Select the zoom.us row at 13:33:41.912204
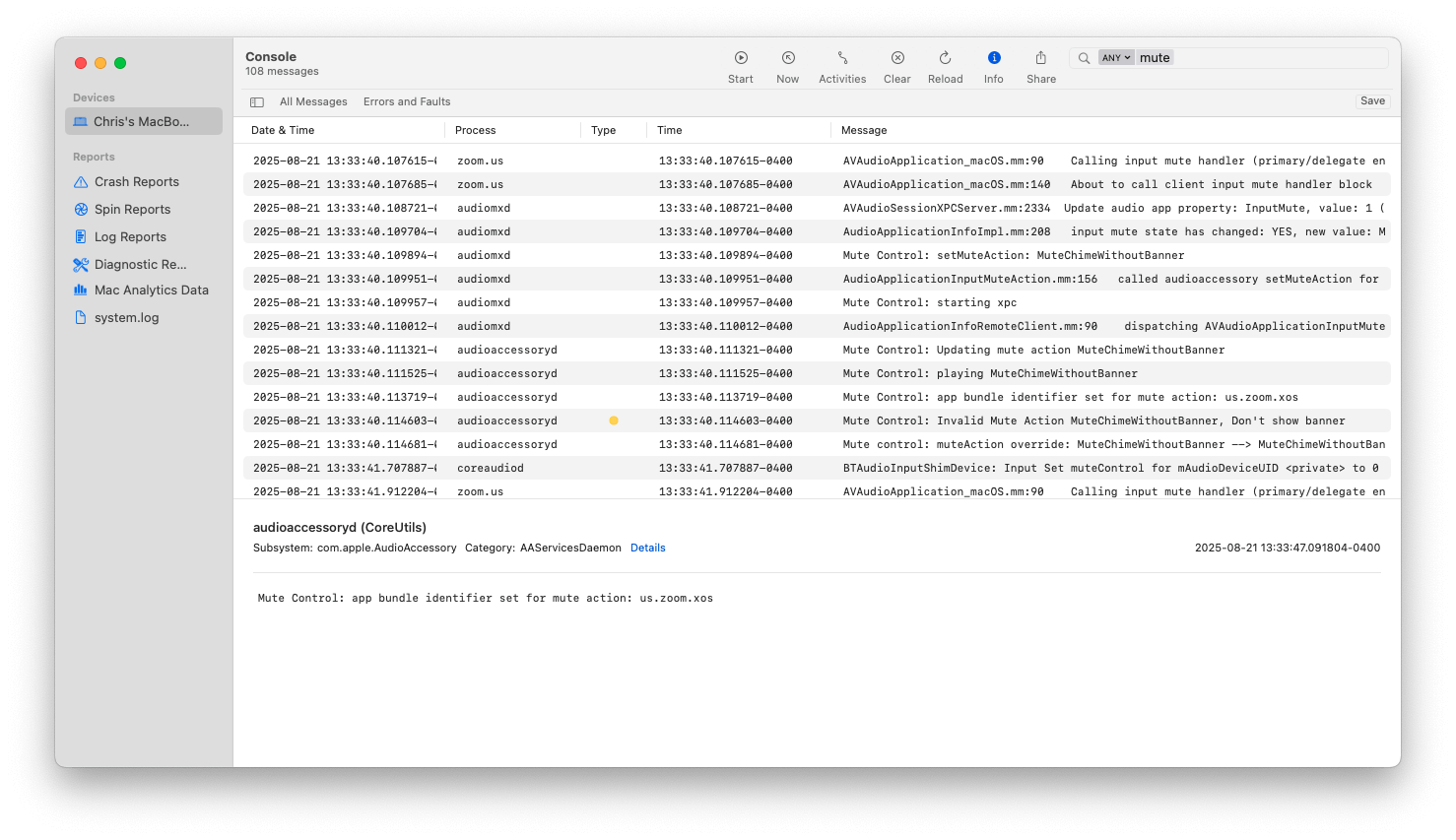The height and width of the screenshot is (840, 1456). point(817,490)
